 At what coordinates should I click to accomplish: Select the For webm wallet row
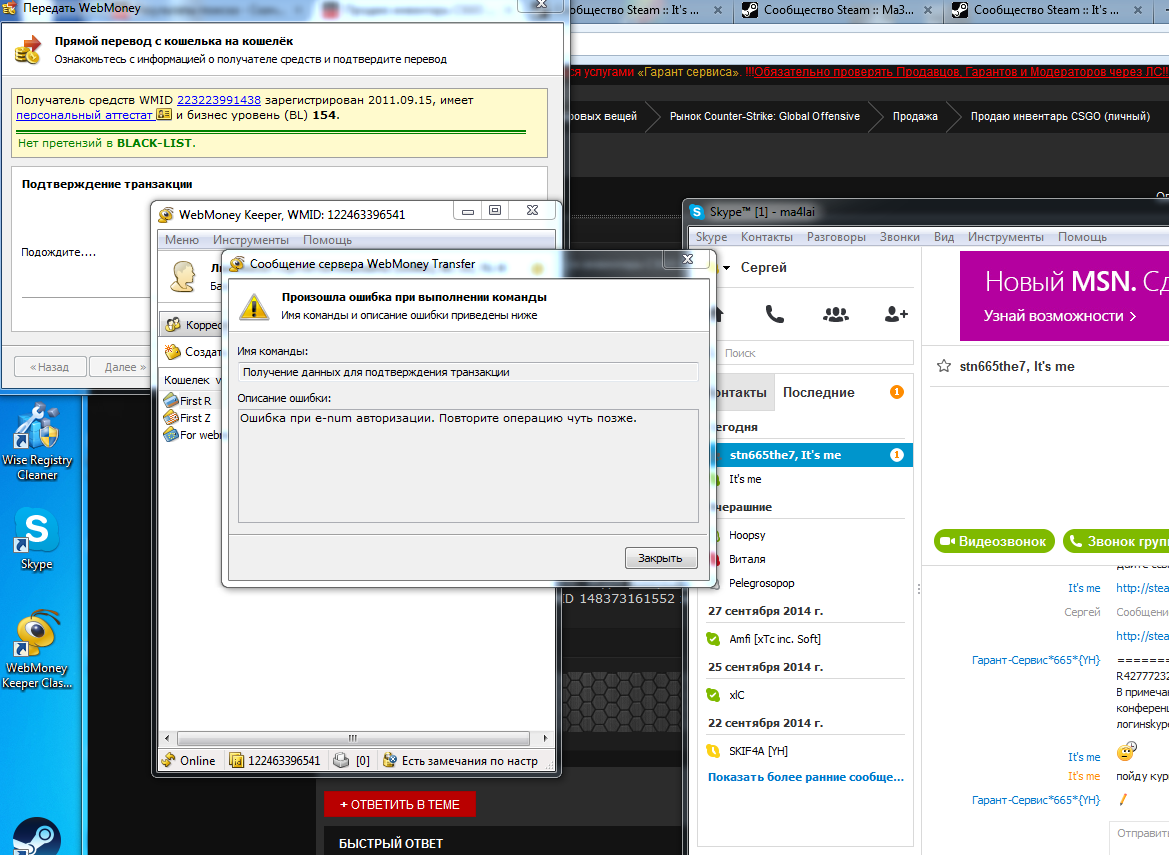[192, 435]
